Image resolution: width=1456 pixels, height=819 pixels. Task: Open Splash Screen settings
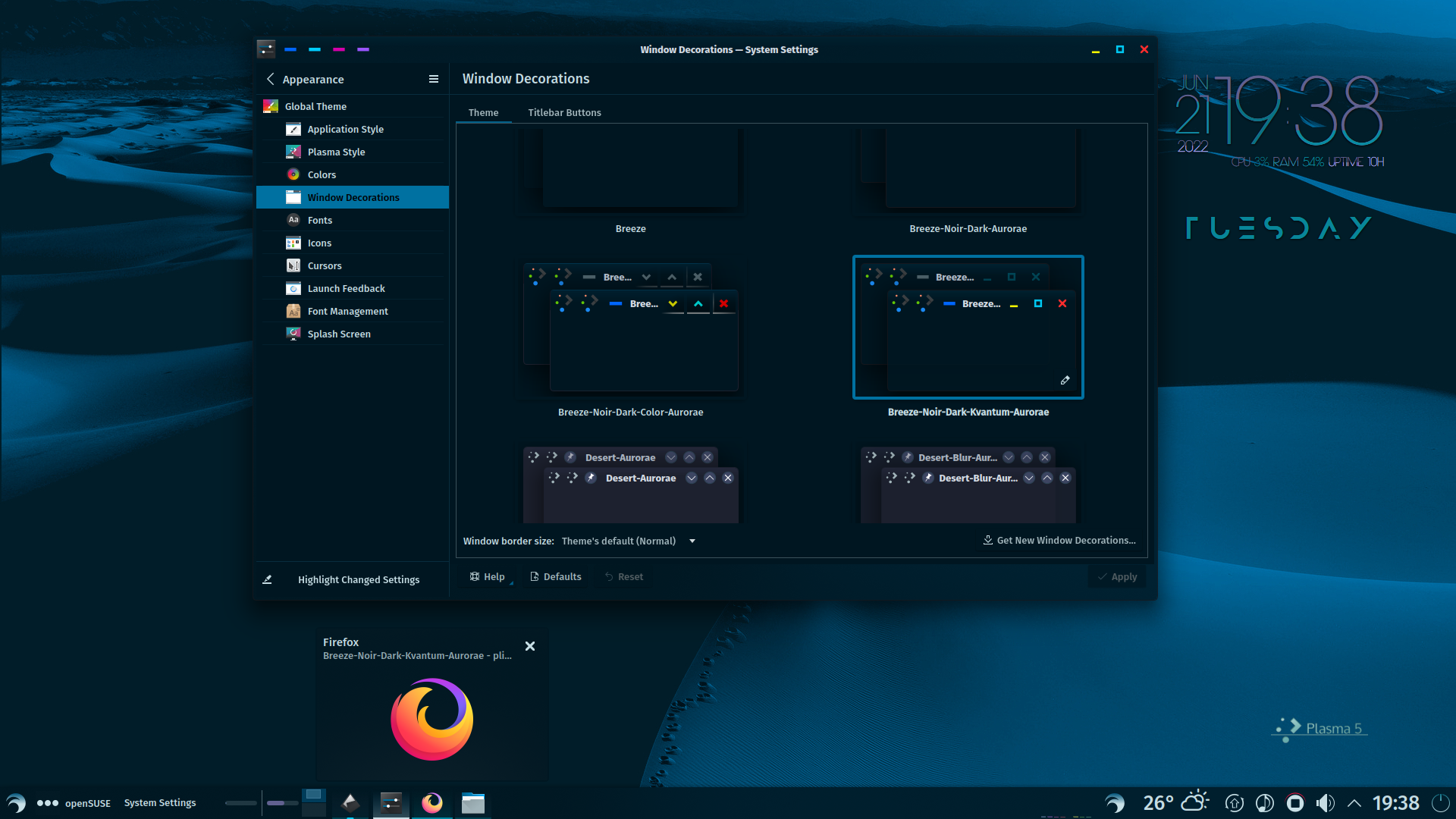click(x=353, y=334)
